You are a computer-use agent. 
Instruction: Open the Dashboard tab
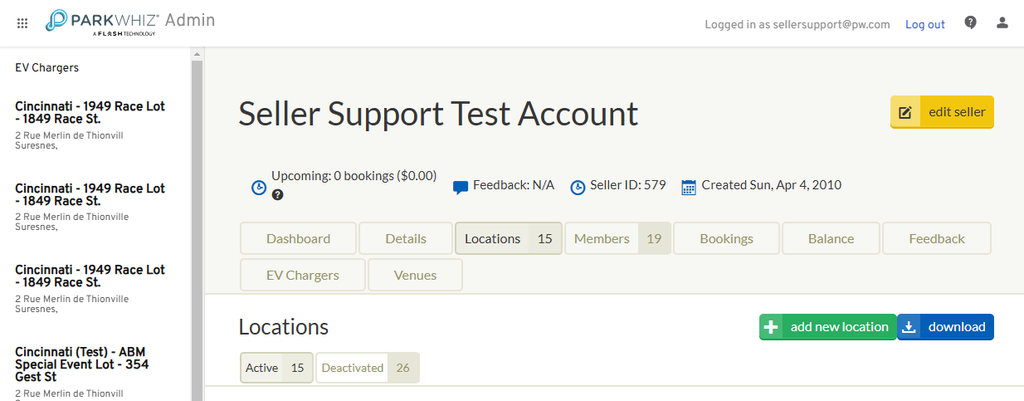pos(298,238)
